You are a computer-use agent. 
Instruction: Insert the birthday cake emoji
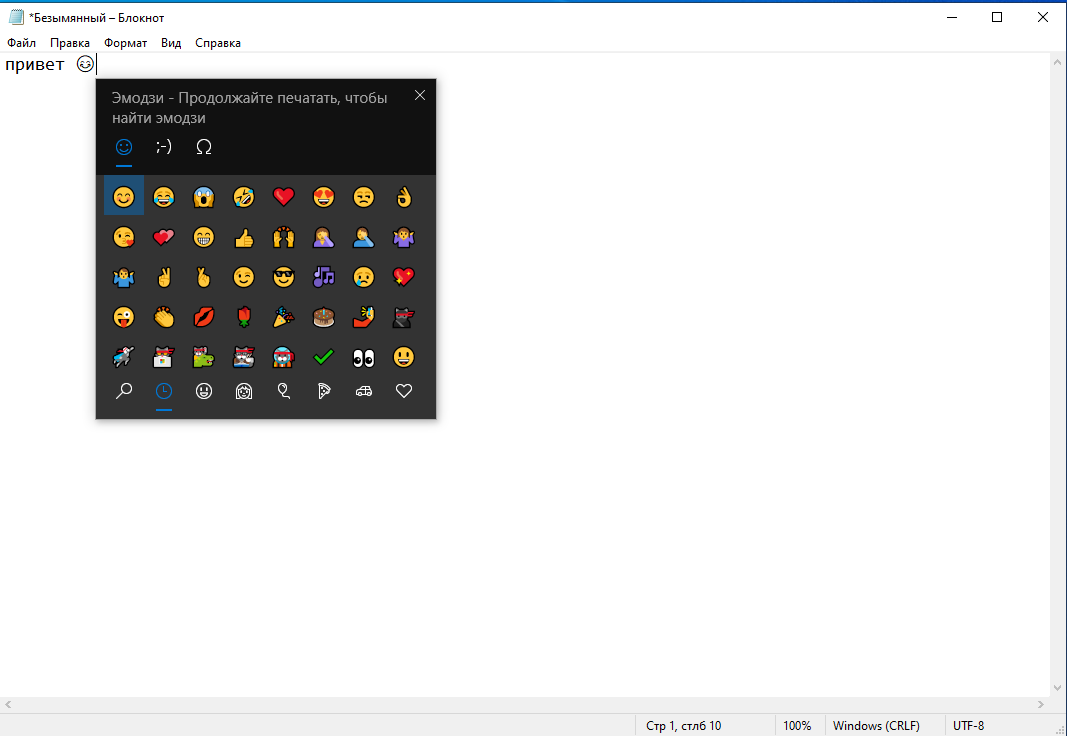coord(324,318)
